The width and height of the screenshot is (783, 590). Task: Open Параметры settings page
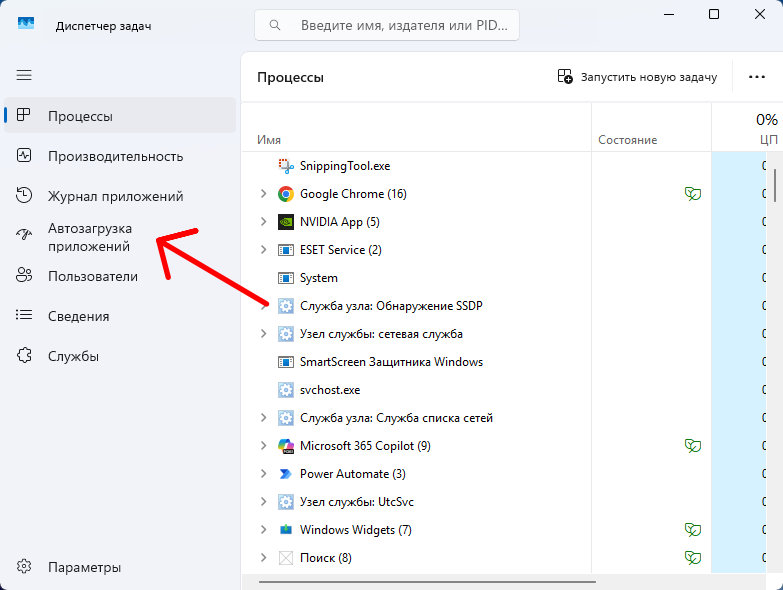pyautogui.click(x=120, y=567)
